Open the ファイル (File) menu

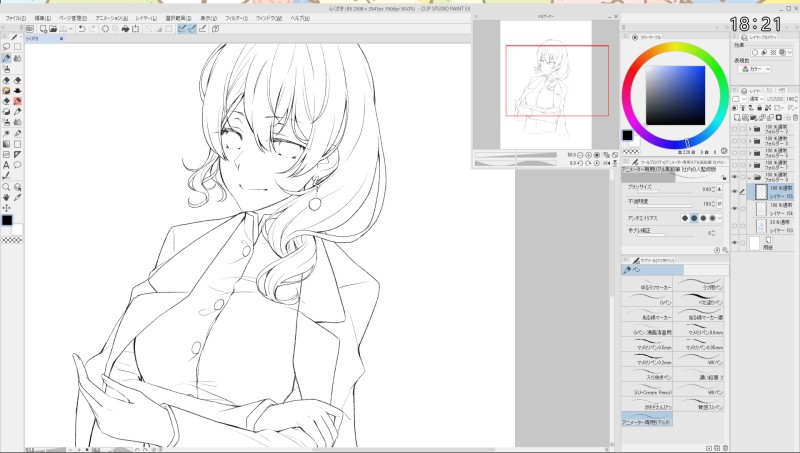[16, 18]
